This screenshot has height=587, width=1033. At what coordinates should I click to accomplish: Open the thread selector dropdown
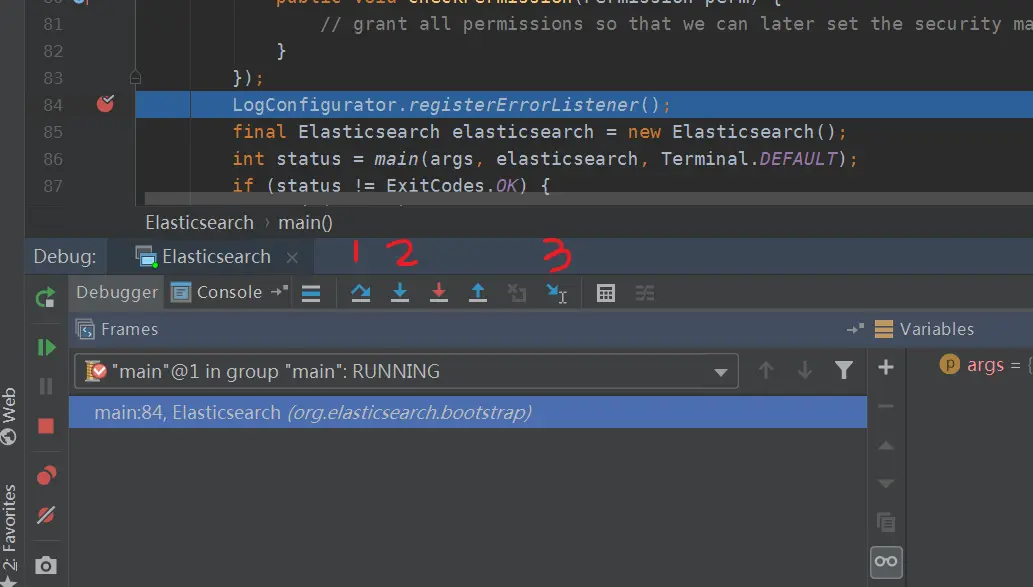pos(406,372)
